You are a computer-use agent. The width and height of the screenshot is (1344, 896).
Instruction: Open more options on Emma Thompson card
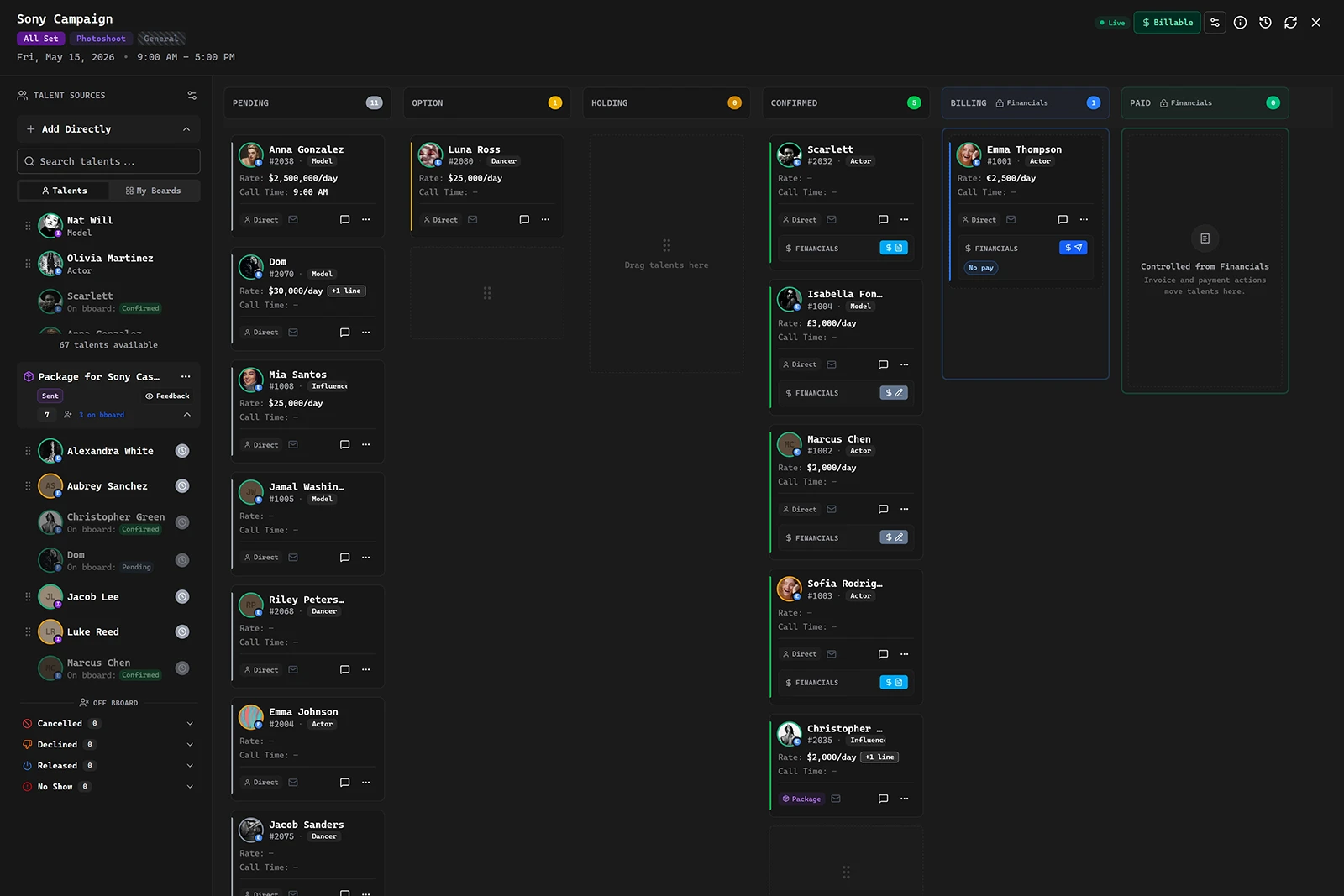[1084, 220]
